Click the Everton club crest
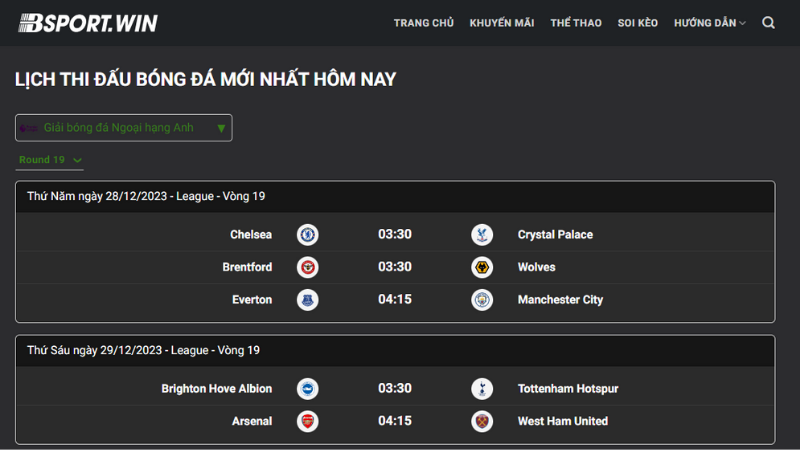Viewport: 800px width, 450px height. [308, 300]
